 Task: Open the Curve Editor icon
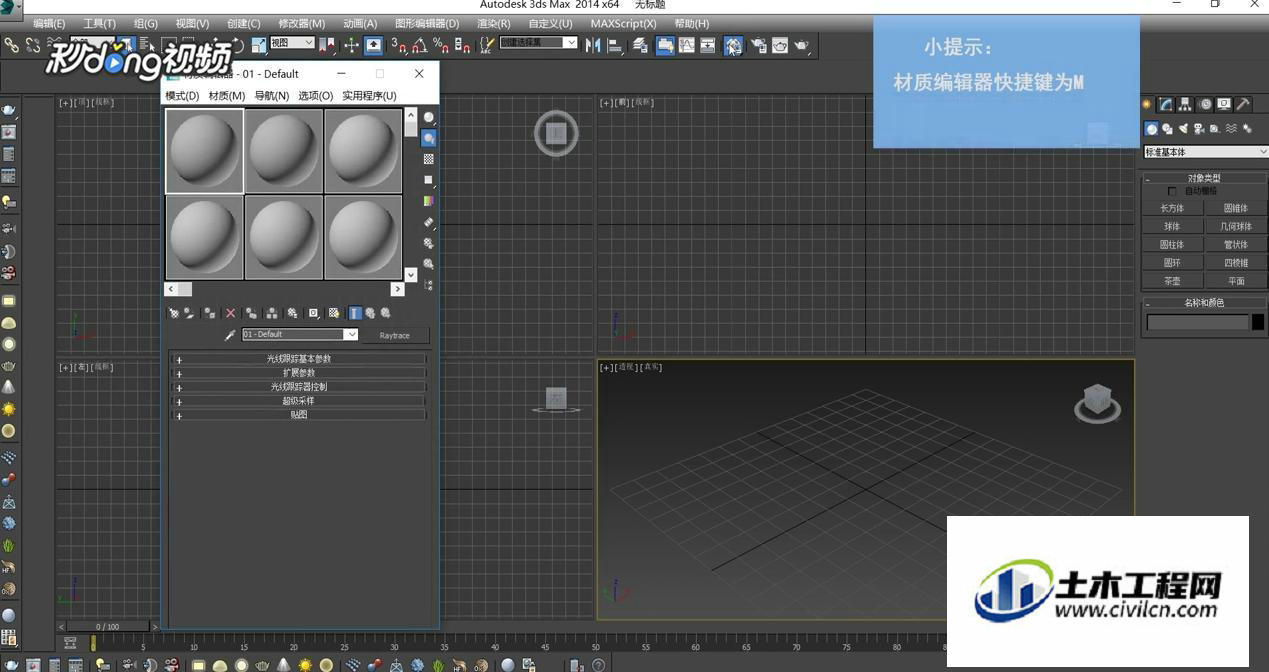pyautogui.click(x=687, y=45)
